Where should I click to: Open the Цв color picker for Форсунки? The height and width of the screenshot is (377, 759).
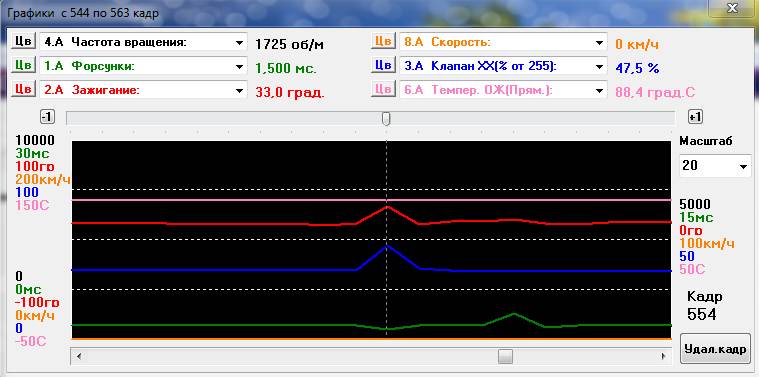click(23, 65)
